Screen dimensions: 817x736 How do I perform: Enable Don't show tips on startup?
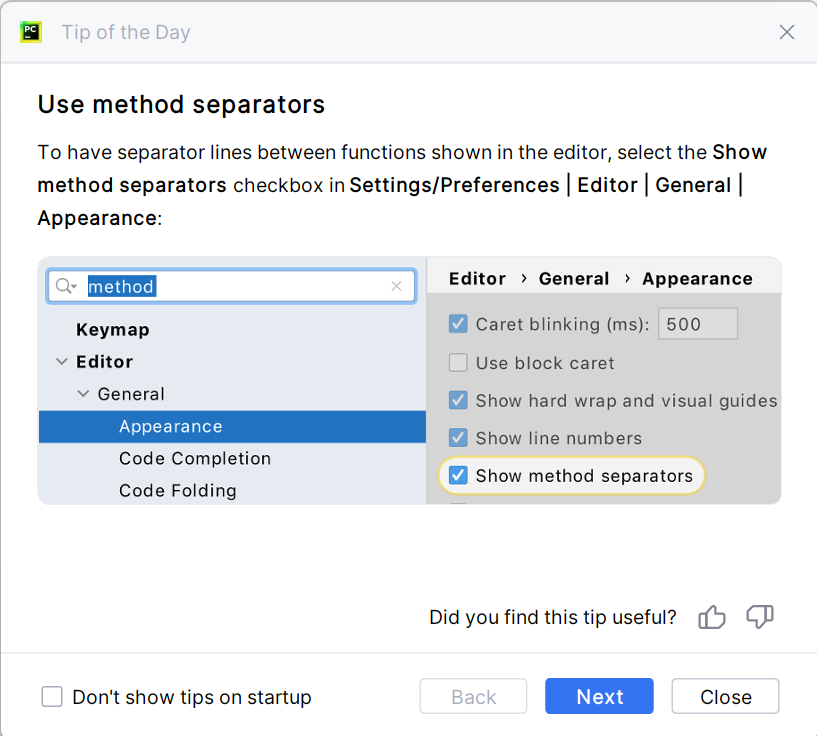click(x=52, y=697)
